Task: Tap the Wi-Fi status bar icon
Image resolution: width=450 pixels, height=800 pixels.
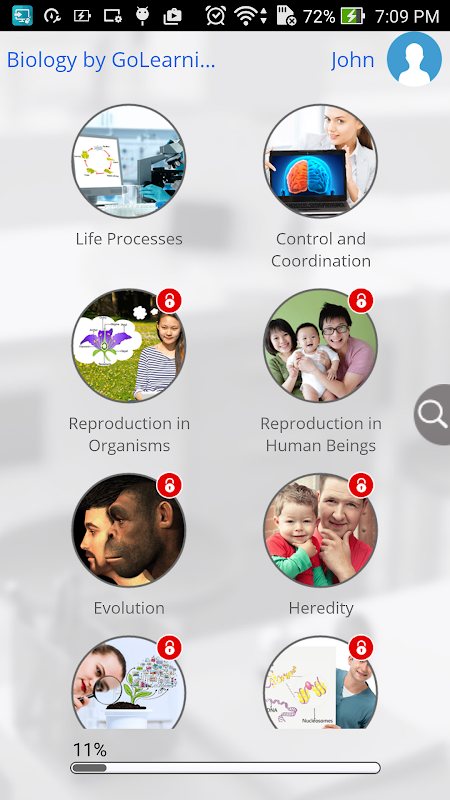Action: click(x=246, y=16)
